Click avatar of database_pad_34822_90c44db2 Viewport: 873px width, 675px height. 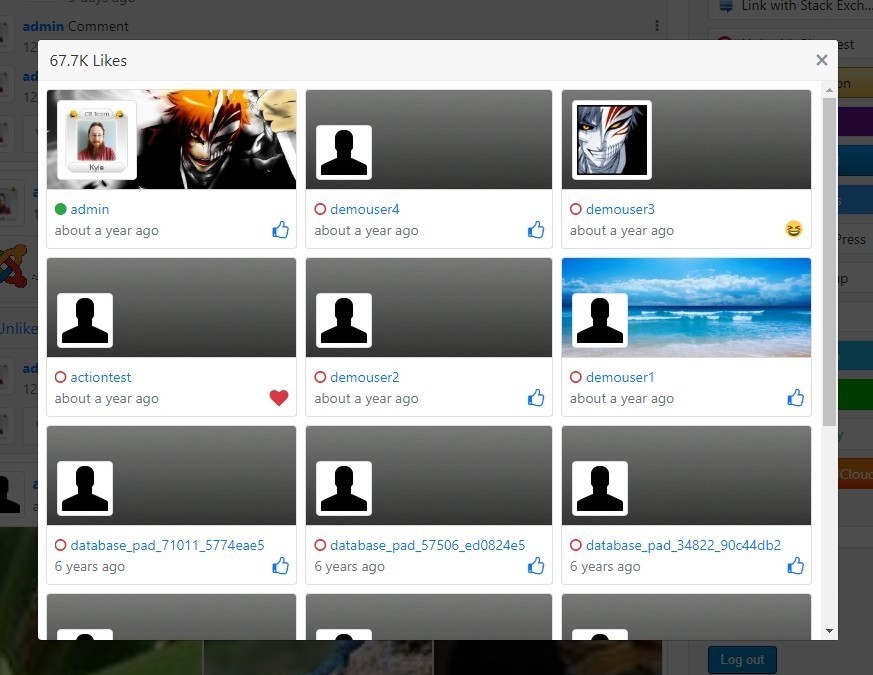tap(600, 488)
